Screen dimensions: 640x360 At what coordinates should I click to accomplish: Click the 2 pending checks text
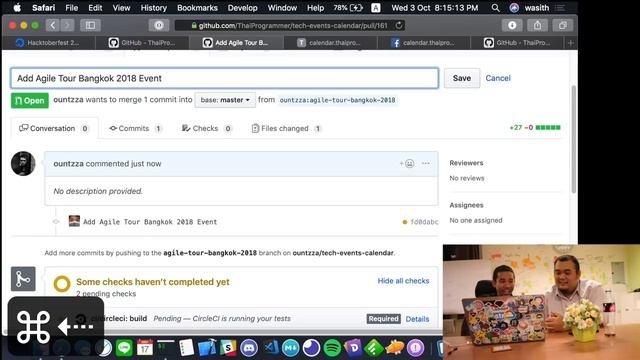tap(106, 293)
